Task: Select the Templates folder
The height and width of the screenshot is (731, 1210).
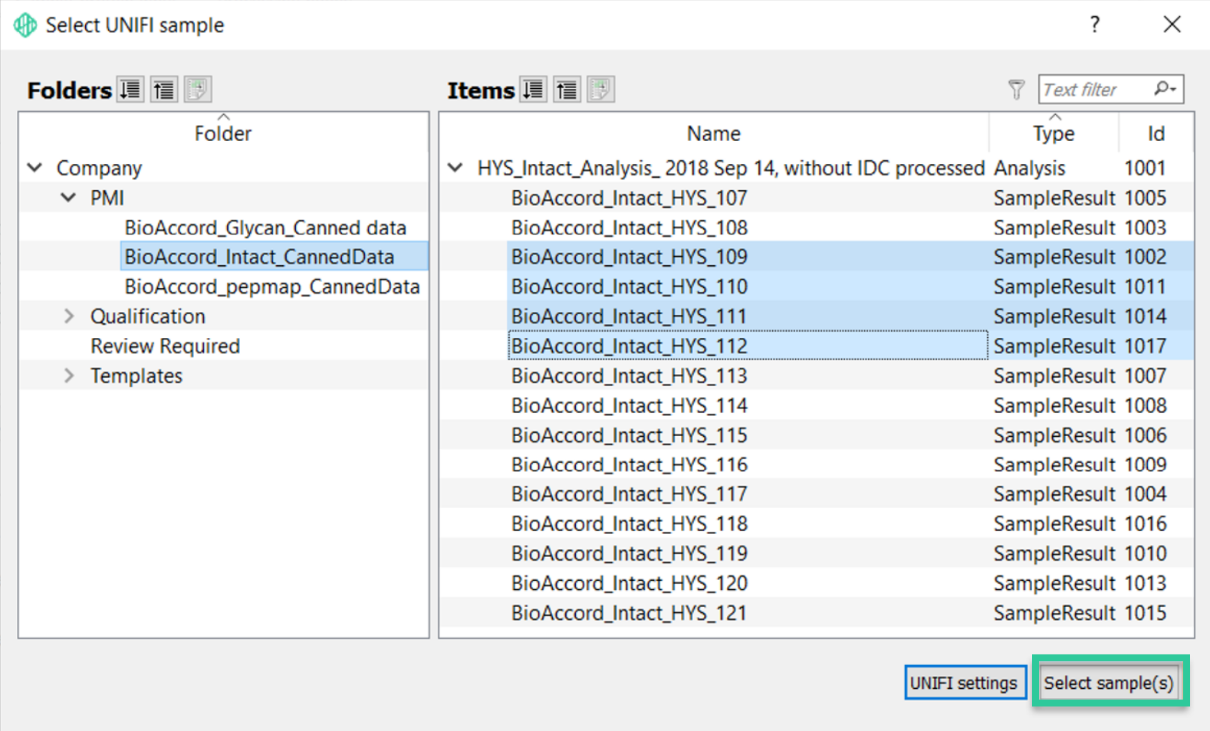Action: 136,376
